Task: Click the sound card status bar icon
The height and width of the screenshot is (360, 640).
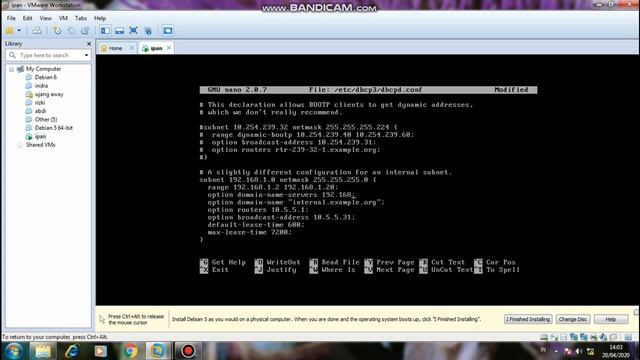Action: click(x=603, y=337)
